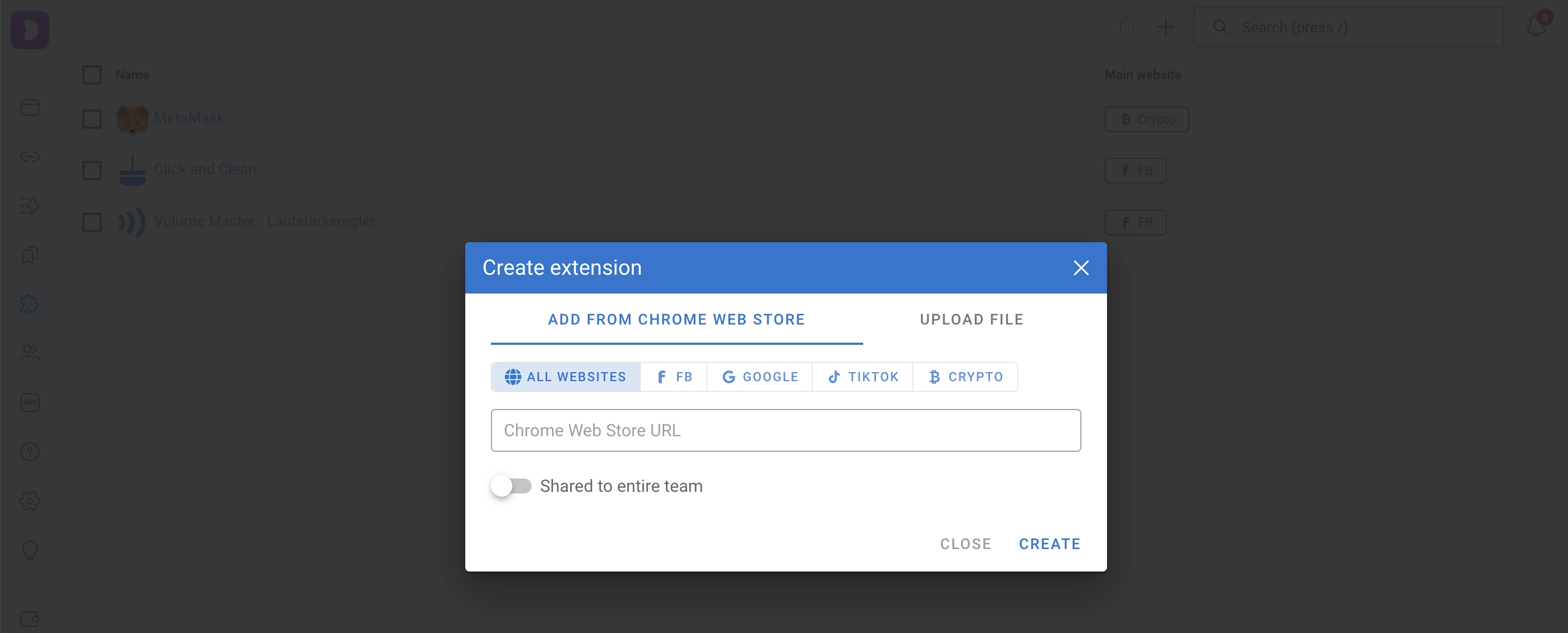The image size is (1568, 633).
Task: Choose the Crypto website filter
Action: (x=965, y=377)
